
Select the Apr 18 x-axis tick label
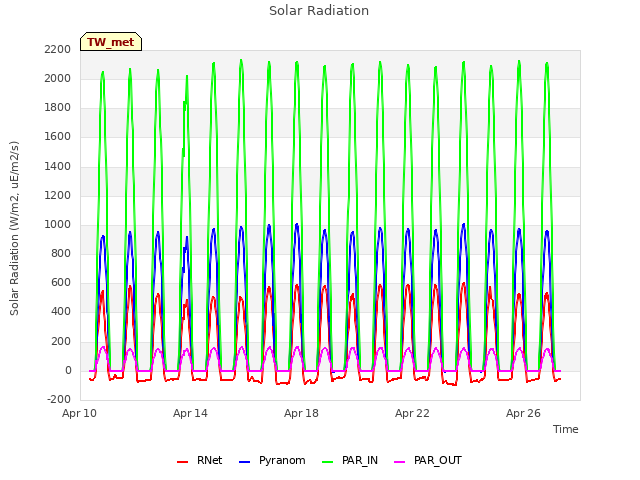[301, 413]
